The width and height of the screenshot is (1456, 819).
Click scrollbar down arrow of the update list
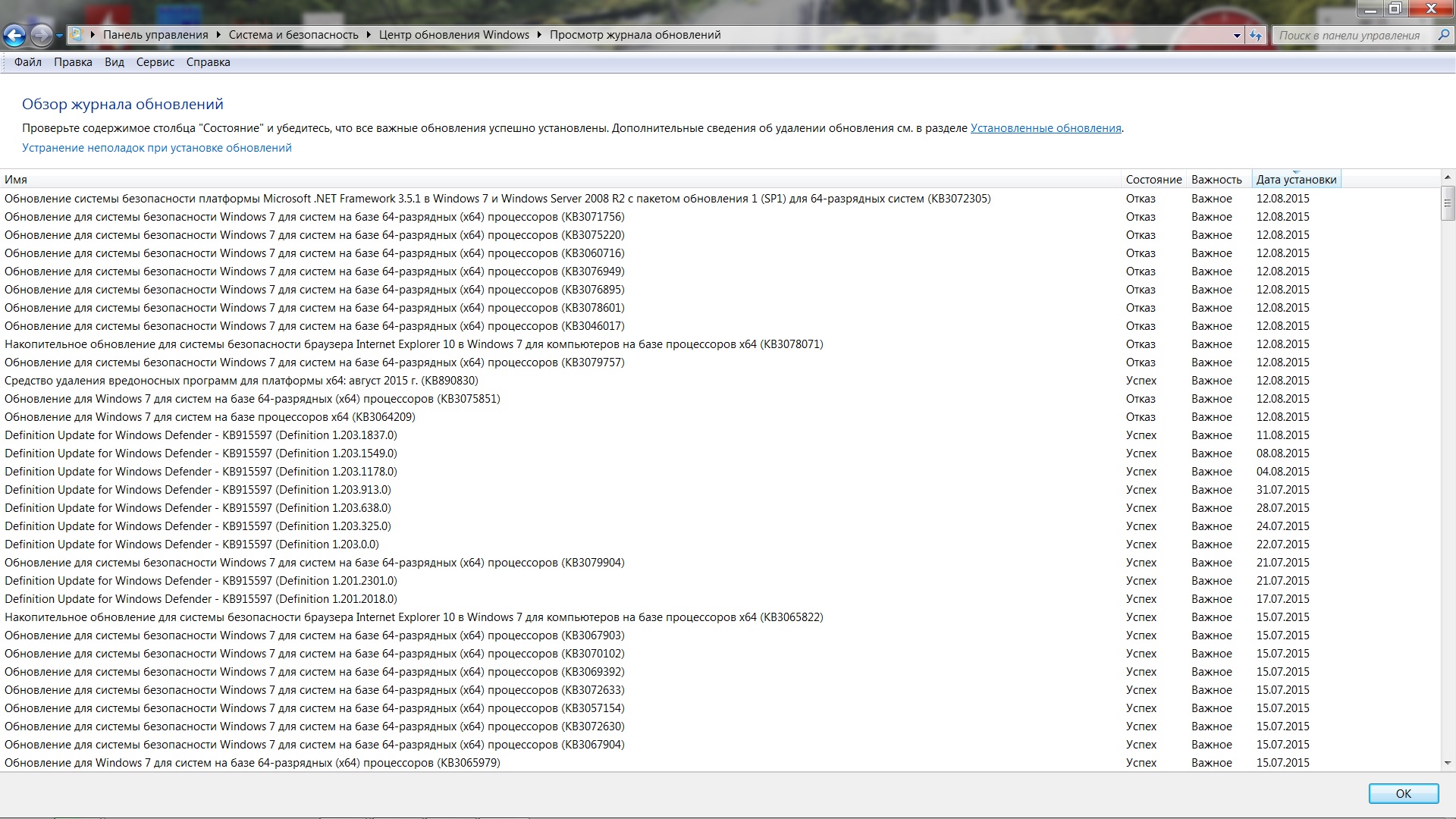click(1447, 763)
